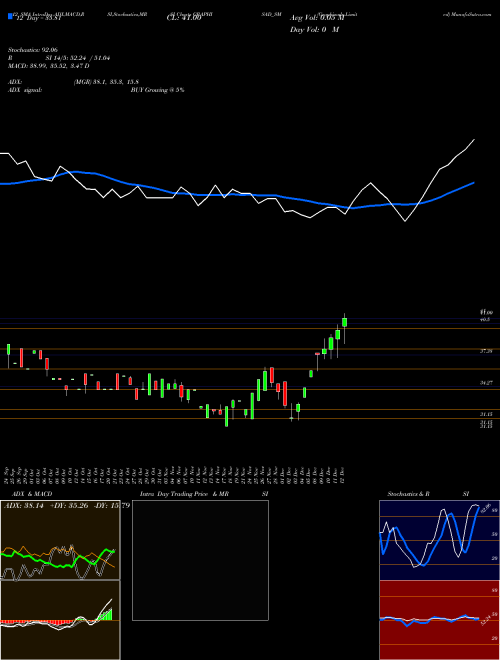Click the Intra Day Trading Price & MRSI title
The height and width of the screenshot is (660, 500).
(x=204, y=494)
